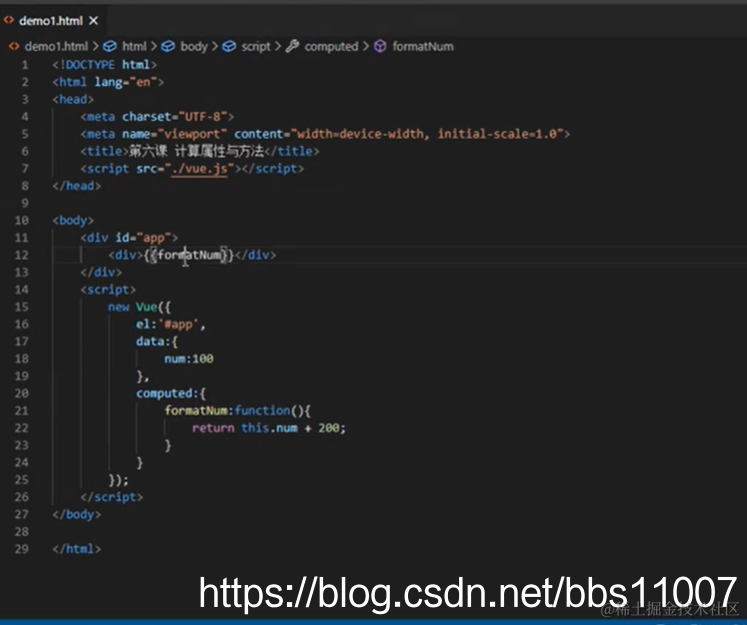
Task: Click the opening <script> tag on line 14
Action: pyautogui.click(x=108, y=290)
